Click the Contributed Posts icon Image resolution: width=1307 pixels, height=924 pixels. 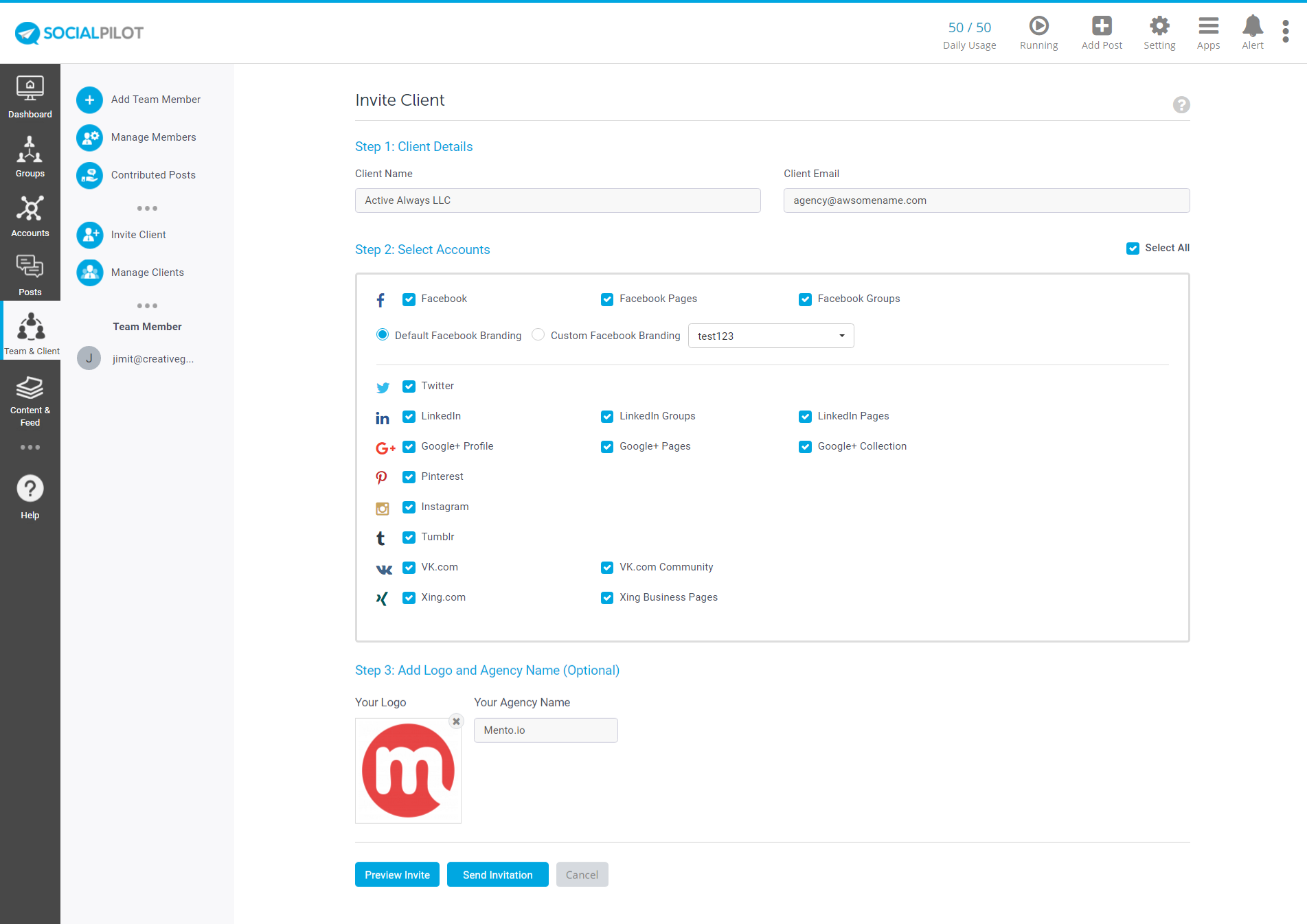pos(89,175)
